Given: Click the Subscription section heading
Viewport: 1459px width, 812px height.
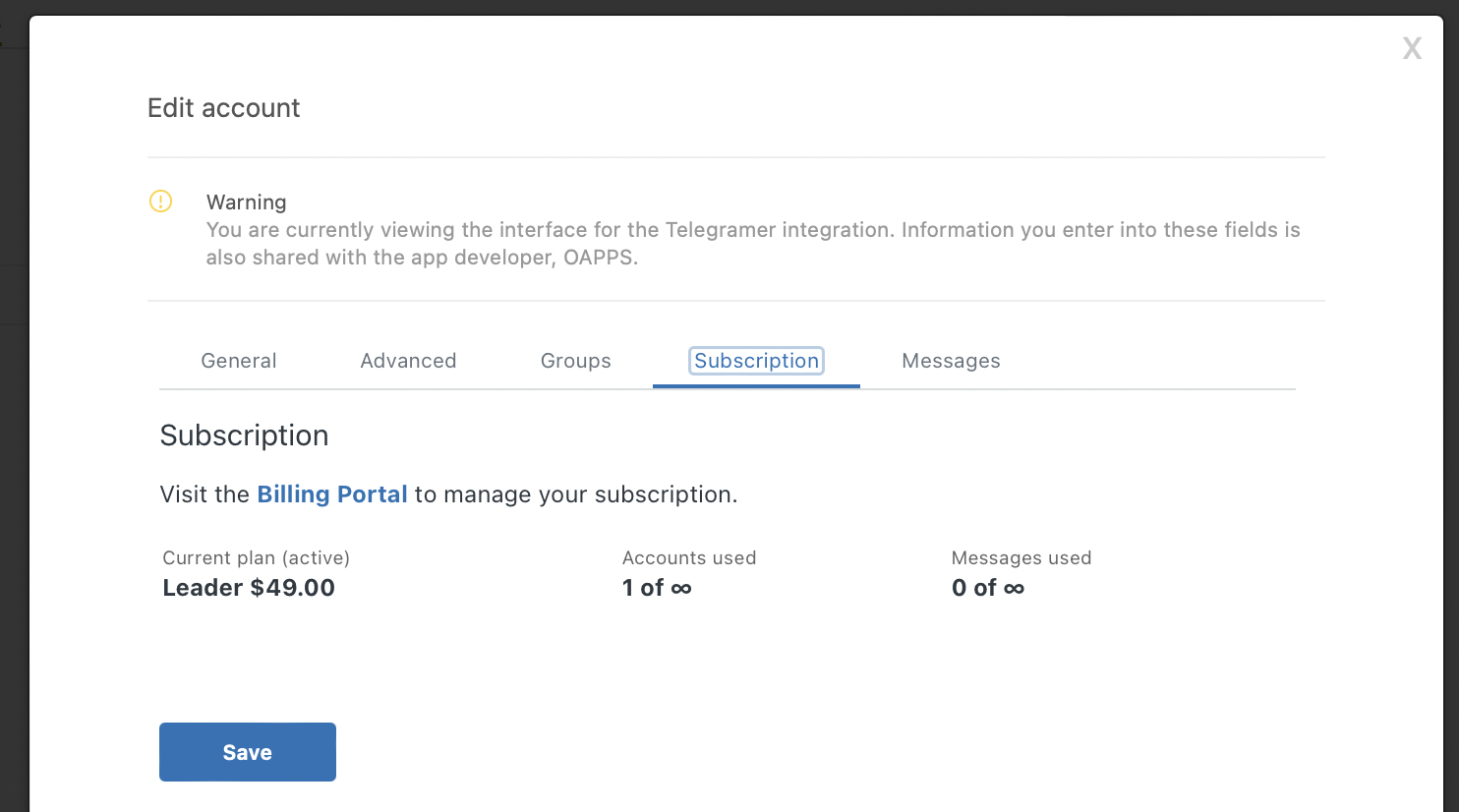Looking at the screenshot, I should 244,435.
